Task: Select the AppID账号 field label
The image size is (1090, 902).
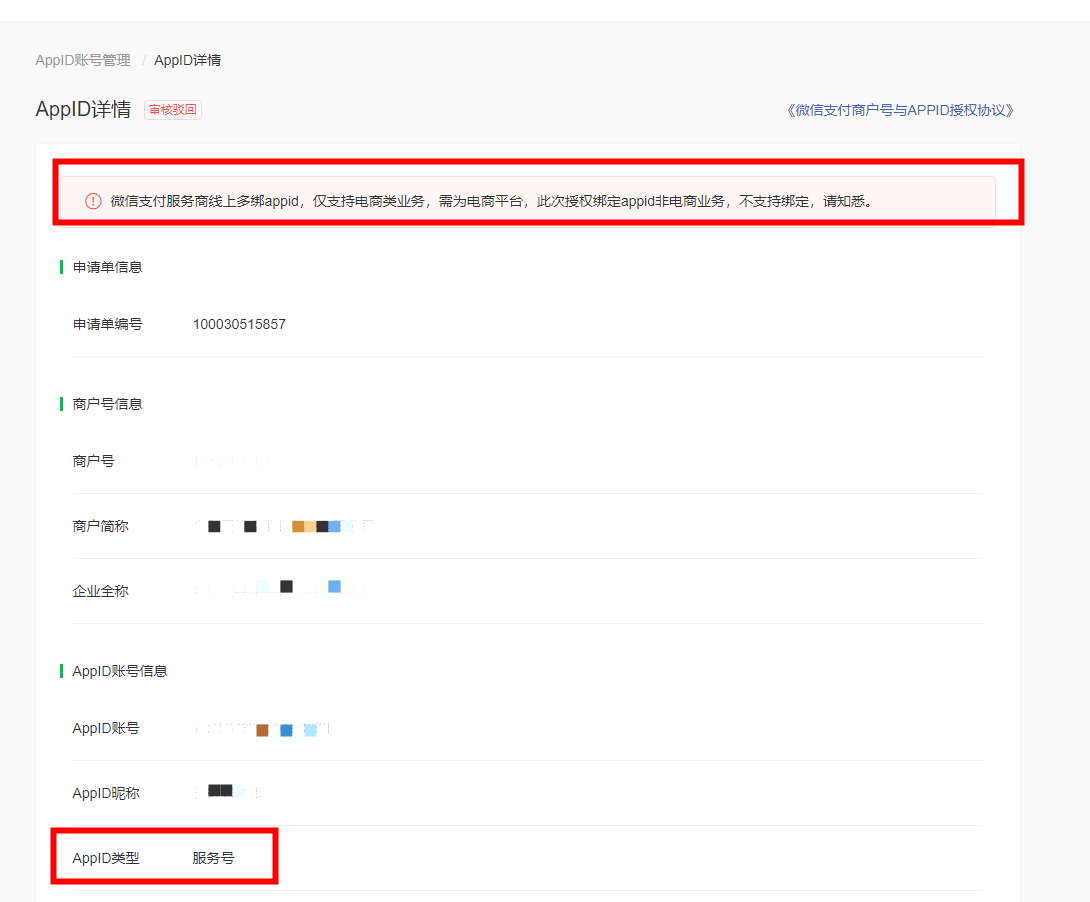Action: [x=106, y=728]
